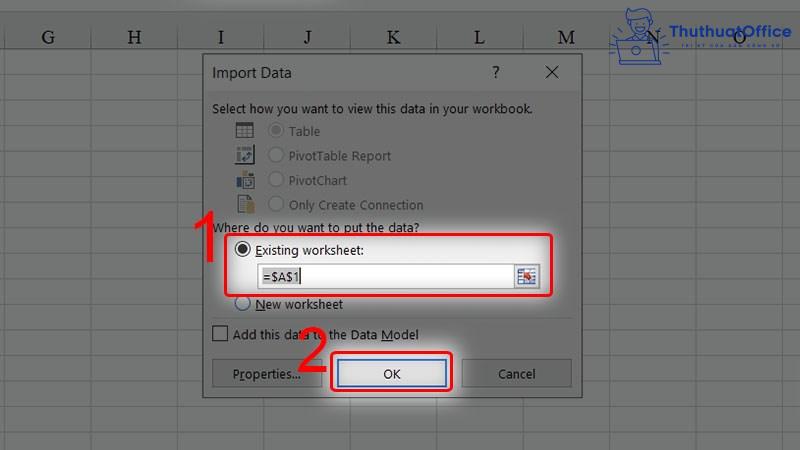The width and height of the screenshot is (800, 450).
Task: Select the PivotTable Report radio option
Action: coord(276,155)
